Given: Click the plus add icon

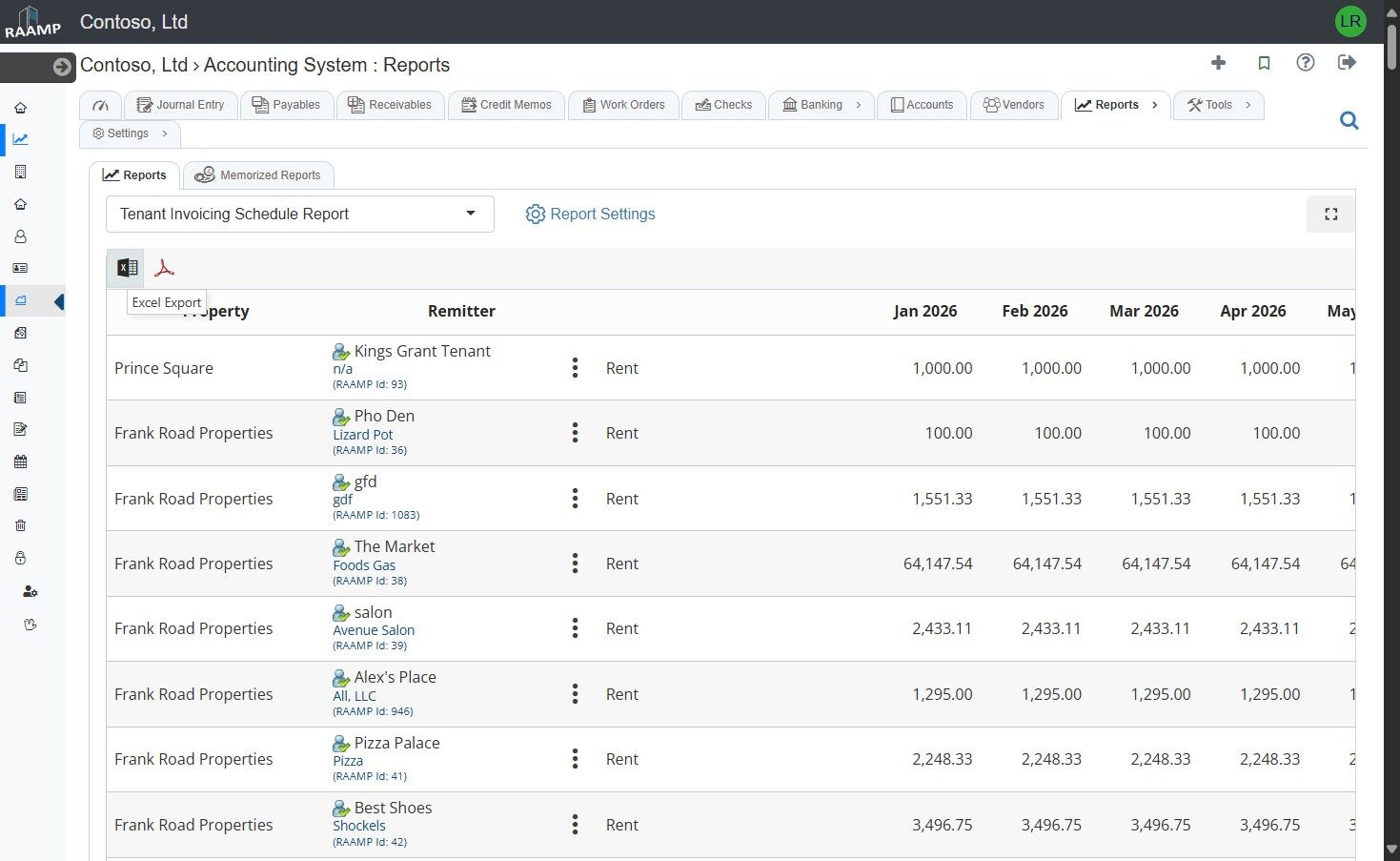Looking at the screenshot, I should click(1218, 63).
